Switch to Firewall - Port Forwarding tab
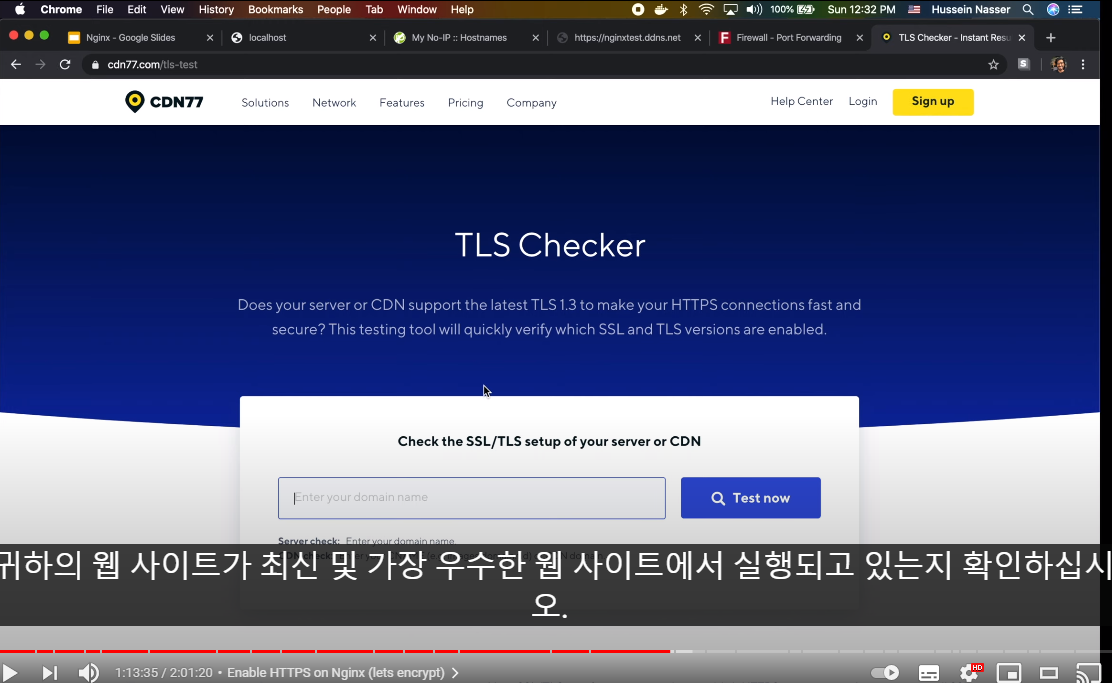This screenshot has height=683, width=1112. [x=789, y=38]
